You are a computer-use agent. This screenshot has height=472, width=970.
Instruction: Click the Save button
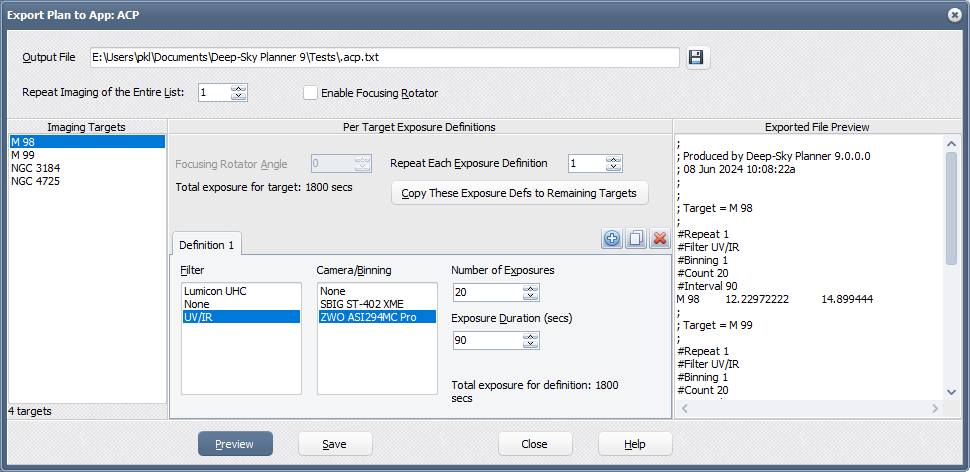pyautogui.click(x=335, y=444)
